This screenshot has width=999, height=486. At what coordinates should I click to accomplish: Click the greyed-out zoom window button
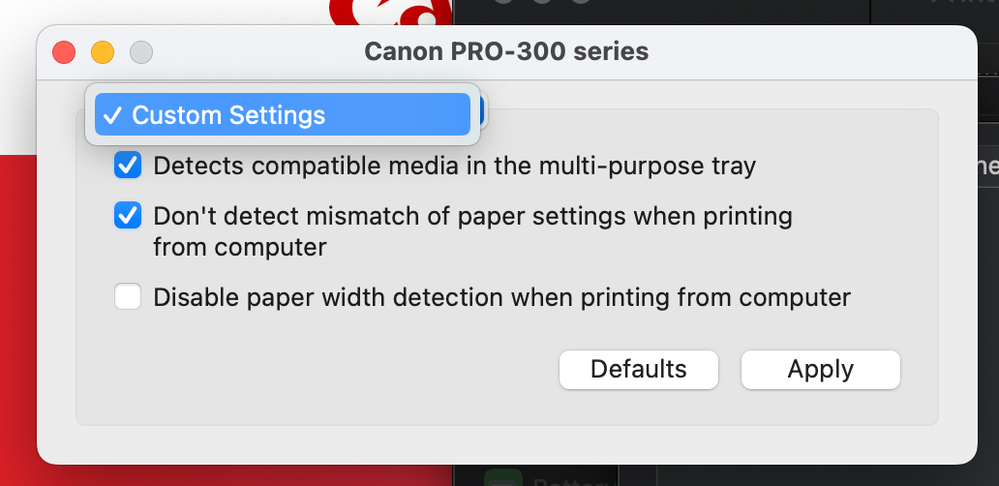141,51
